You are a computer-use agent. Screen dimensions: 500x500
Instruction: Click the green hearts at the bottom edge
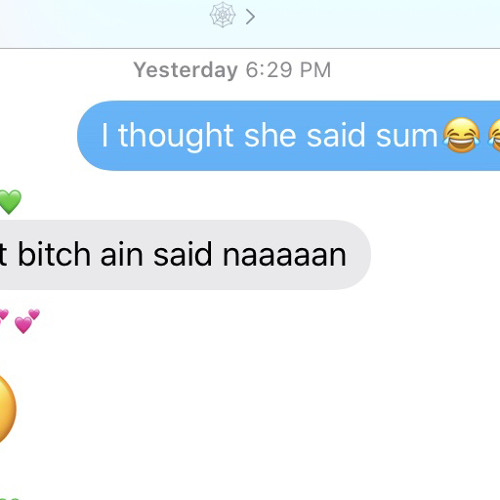tap(9, 499)
